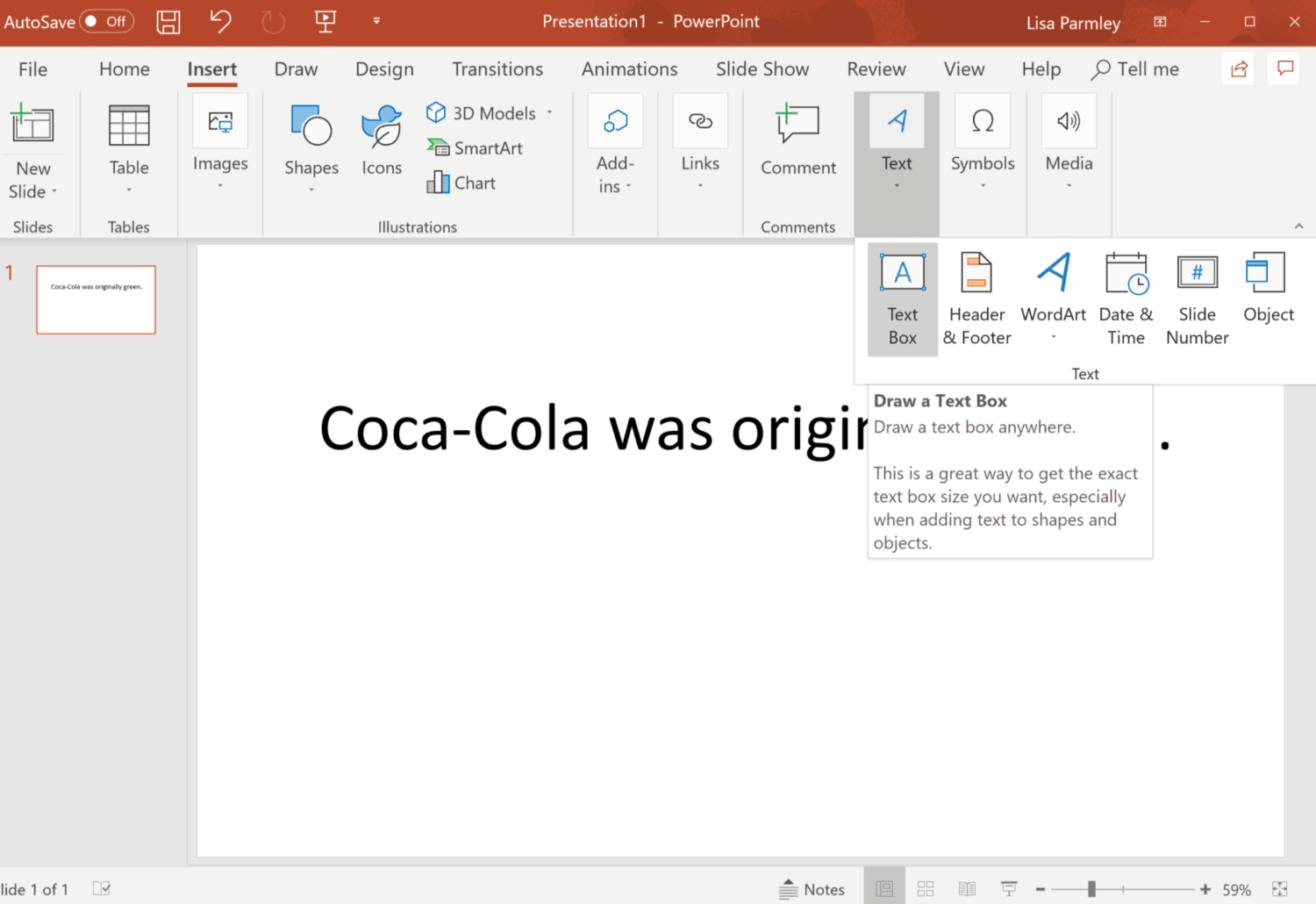The image size is (1316, 904).
Task: Open Header & Footer dialog
Action: click(x=977, y=299)
